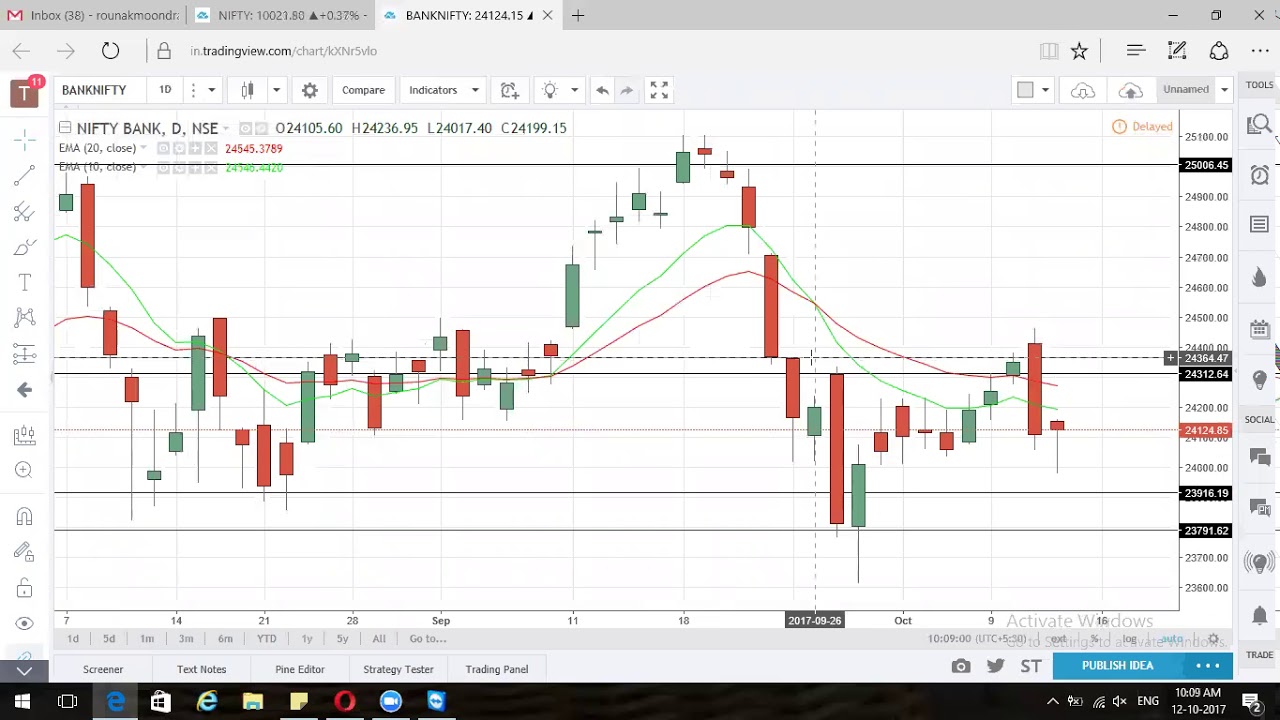The height and width of the screenshot is (720, 1280).
Task: Open the ideas lightbulb icon in toolbar
Action: tap(549, 90)
